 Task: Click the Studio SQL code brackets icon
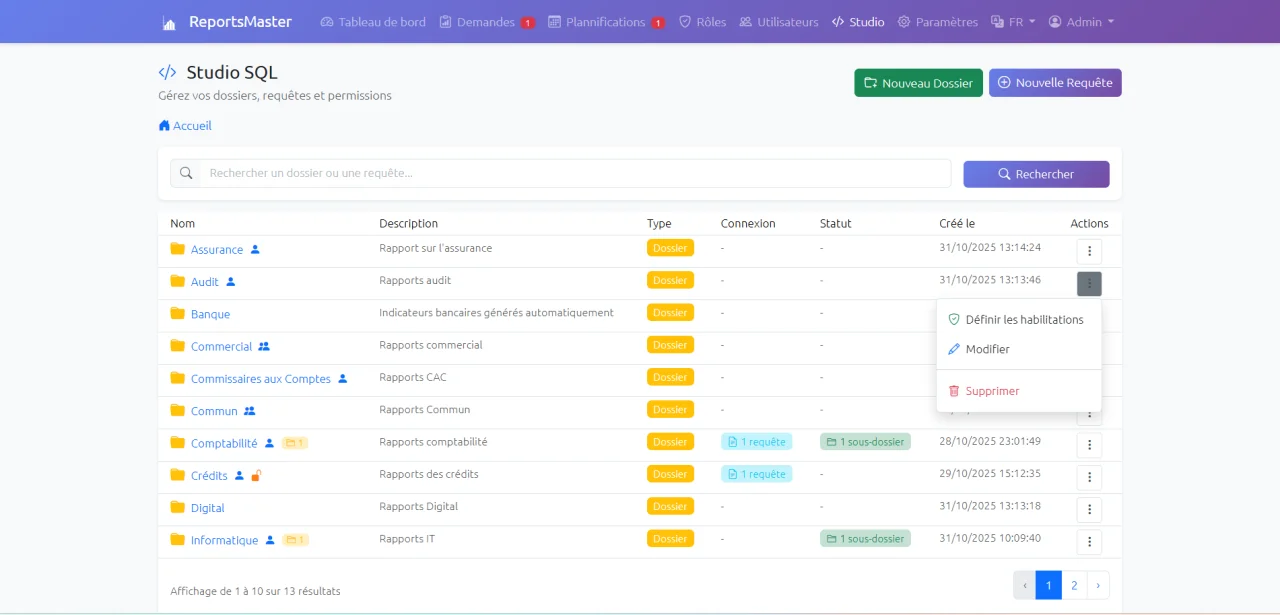click(x=167, y=72)
